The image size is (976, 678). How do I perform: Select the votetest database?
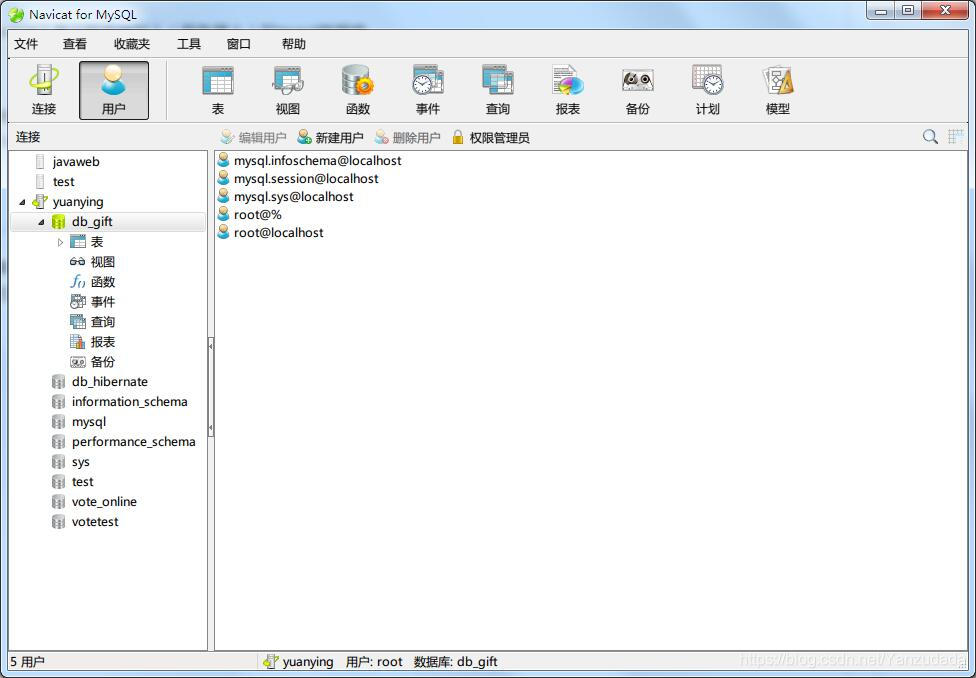click(95, 522)
